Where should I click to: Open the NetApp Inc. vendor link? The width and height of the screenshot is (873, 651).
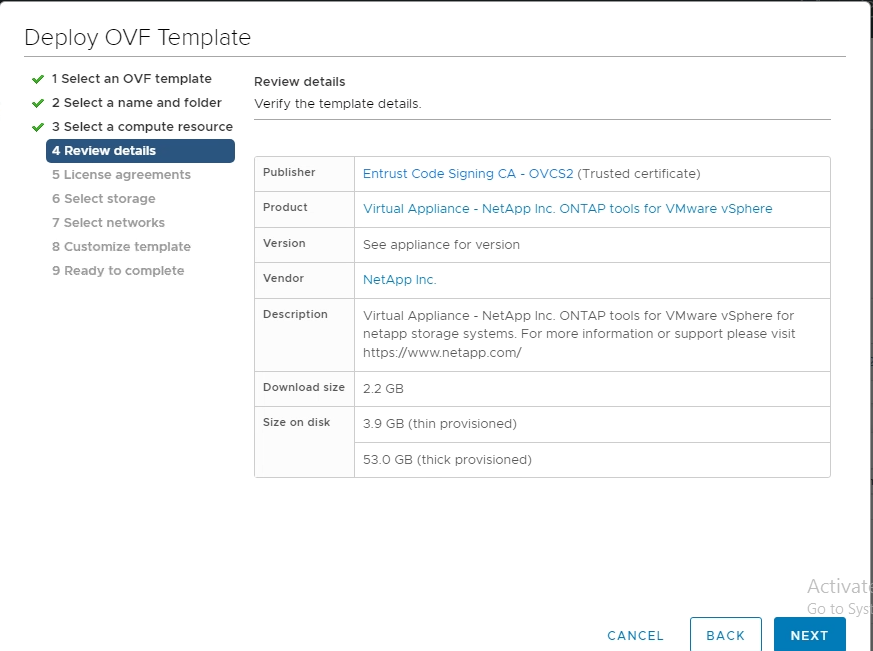point(400,280)
